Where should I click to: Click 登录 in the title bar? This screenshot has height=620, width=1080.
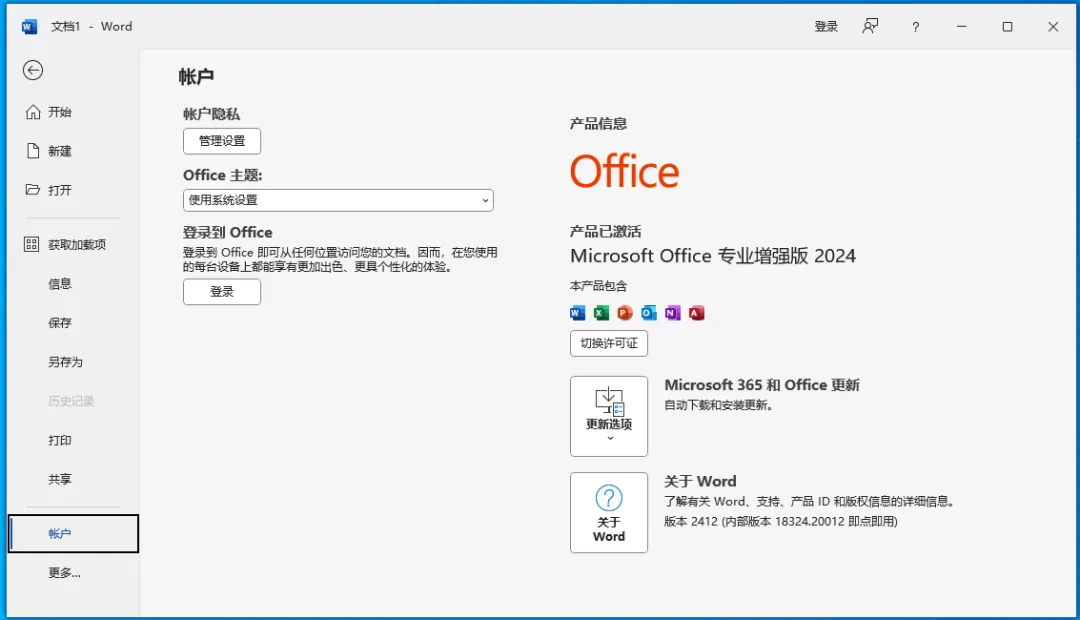(x=826, y=27)
